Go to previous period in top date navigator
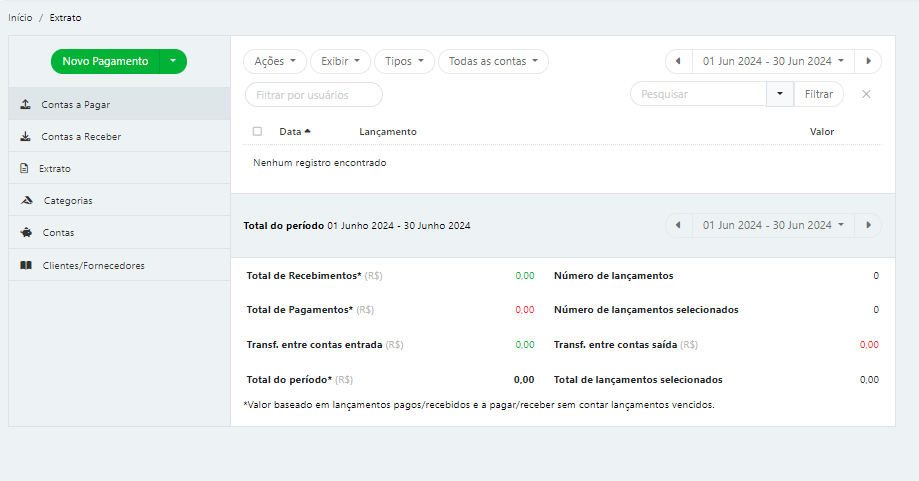This screenshot has width=919, height=481. coord(678,61)
